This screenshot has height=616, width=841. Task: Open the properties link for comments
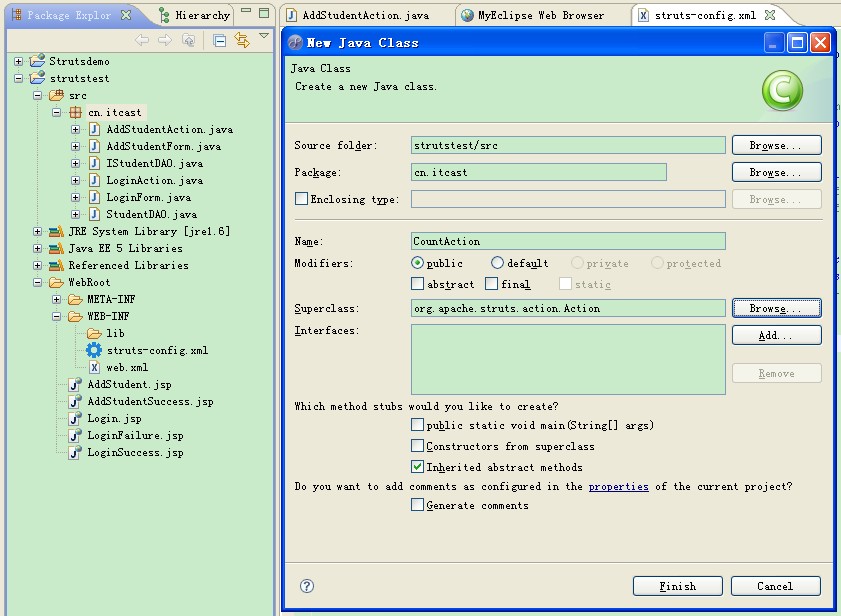click(x=618, y=486)
